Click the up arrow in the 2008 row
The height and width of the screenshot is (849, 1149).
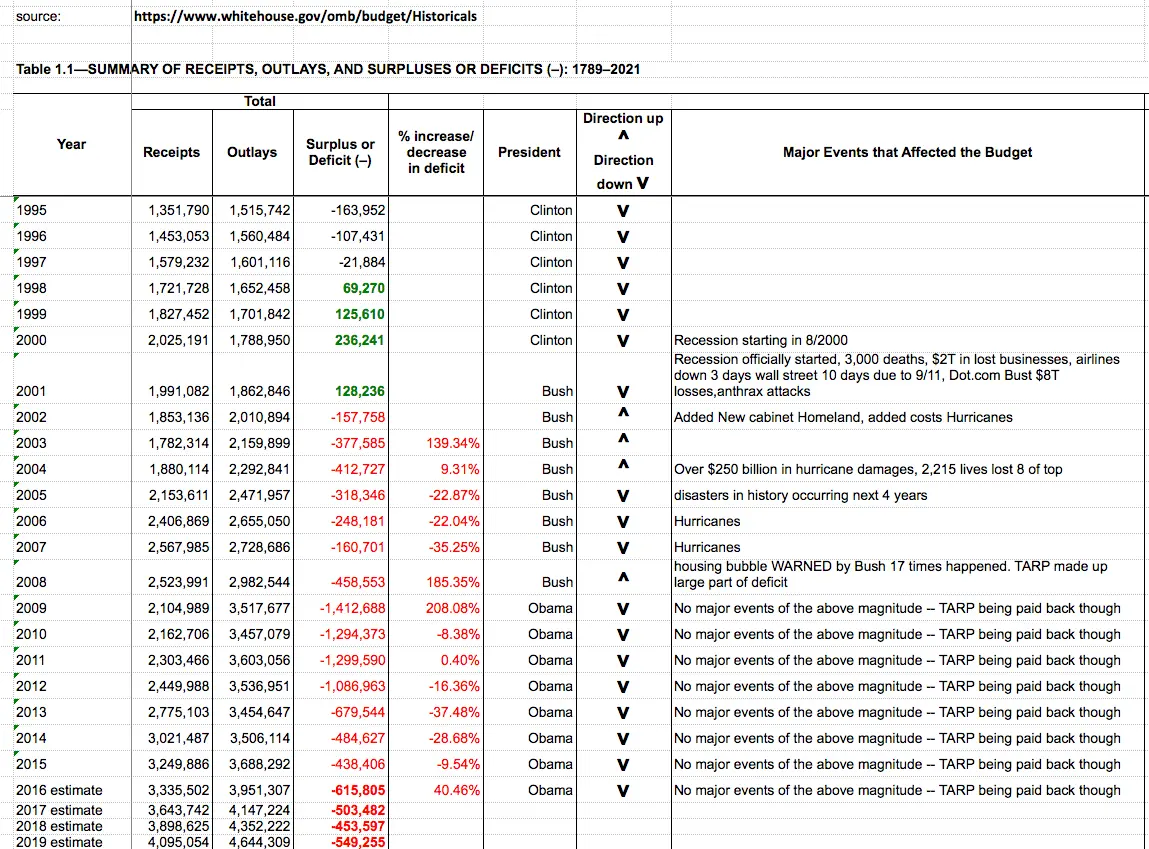click(622, 577)
